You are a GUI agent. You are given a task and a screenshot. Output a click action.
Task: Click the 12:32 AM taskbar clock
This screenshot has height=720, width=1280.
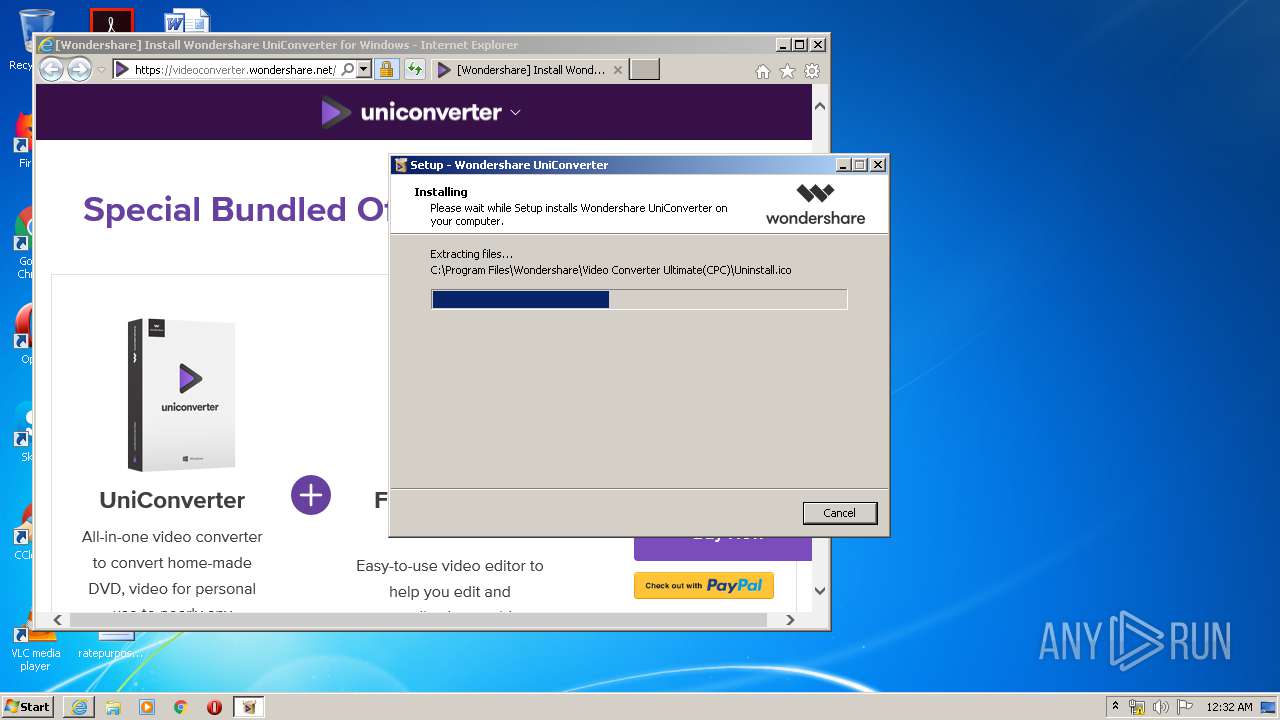(x=1229, y=707)
